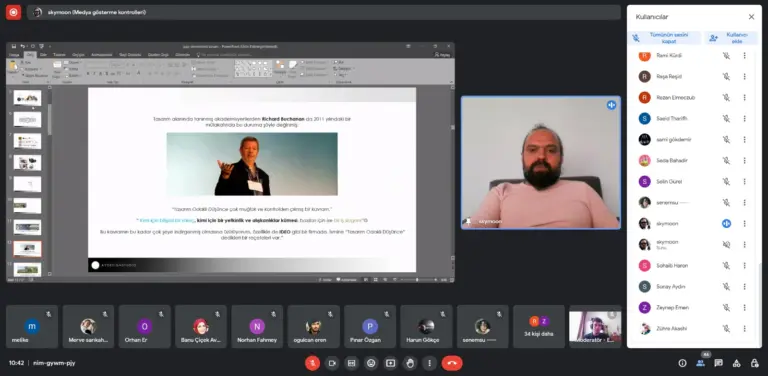Image resolution: width=768 pixels, height=376 pixels.
Task: Open the activities icon
Action: [x=737, y=363]
